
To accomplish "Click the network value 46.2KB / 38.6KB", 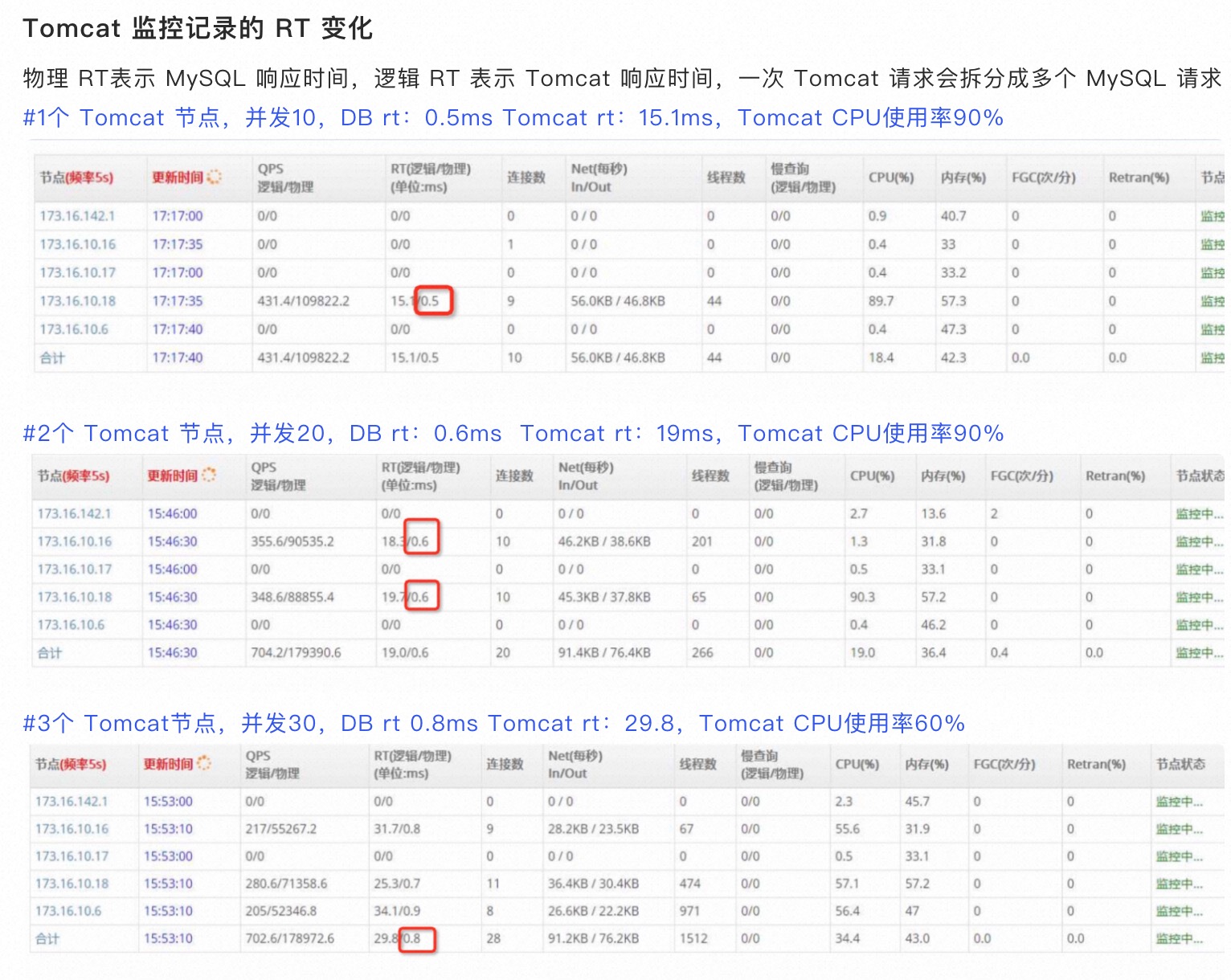I will [604, 541].
